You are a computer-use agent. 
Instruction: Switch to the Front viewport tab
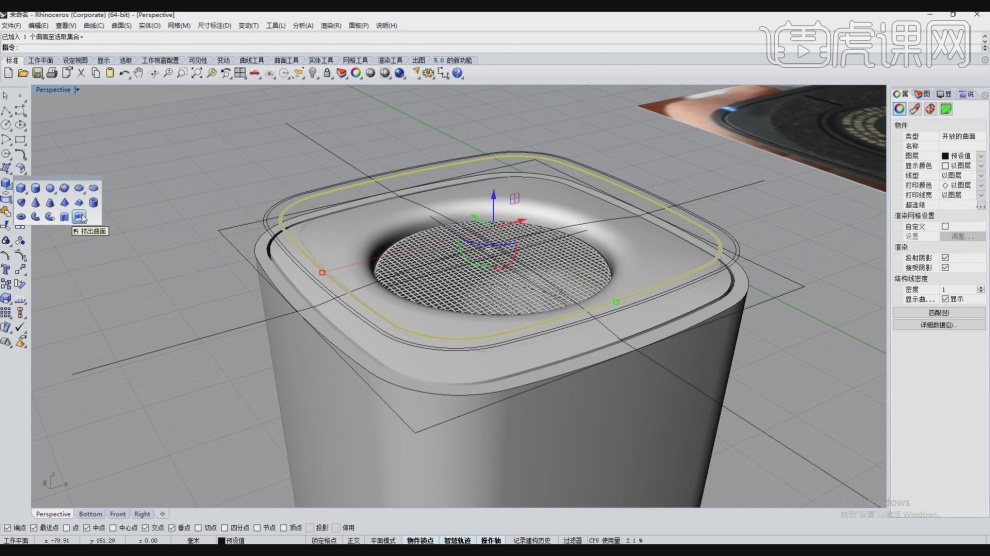click(x=117, y=514)
